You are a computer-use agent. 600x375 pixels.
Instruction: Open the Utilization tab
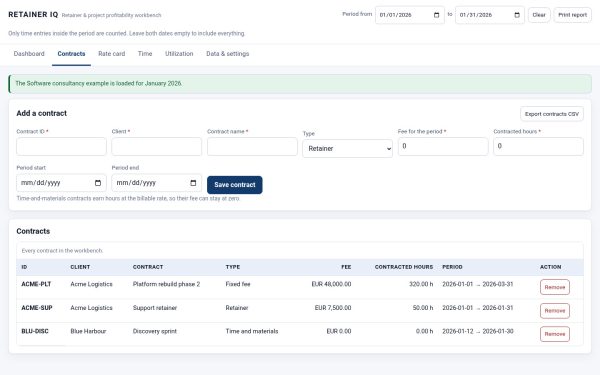coord(179,54)
